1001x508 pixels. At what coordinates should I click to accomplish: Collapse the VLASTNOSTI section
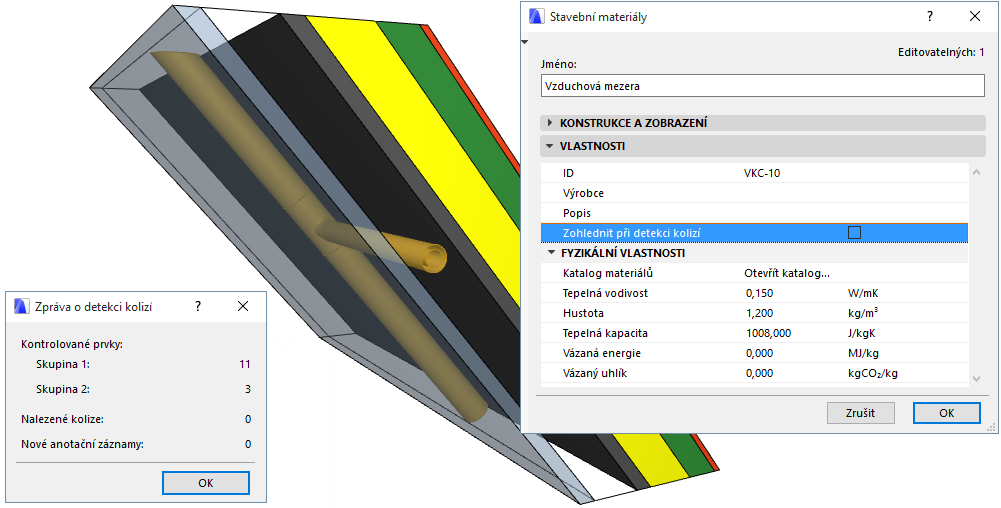click(550, 146)
